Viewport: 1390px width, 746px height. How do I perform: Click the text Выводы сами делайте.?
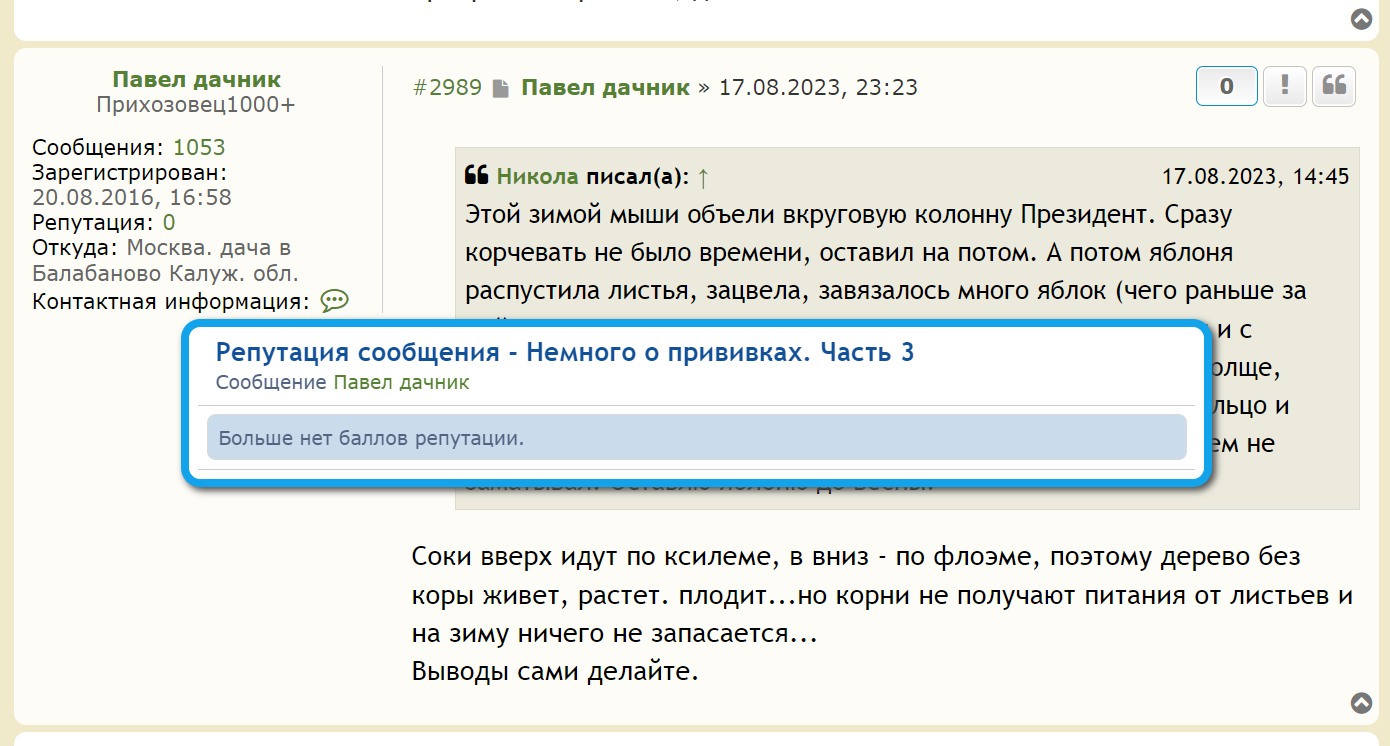tap(555, 671)
